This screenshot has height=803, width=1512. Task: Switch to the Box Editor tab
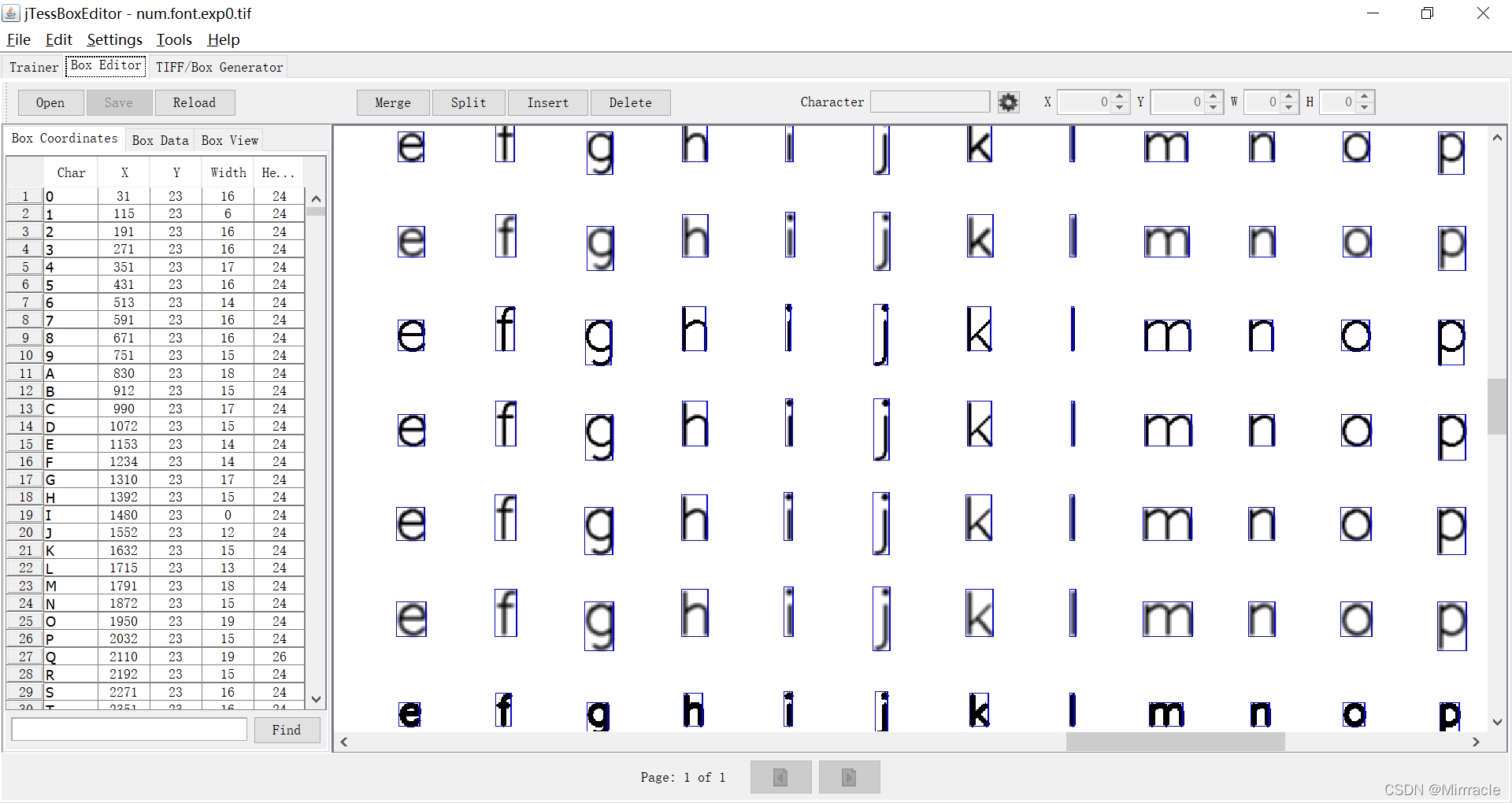(106, 65)
